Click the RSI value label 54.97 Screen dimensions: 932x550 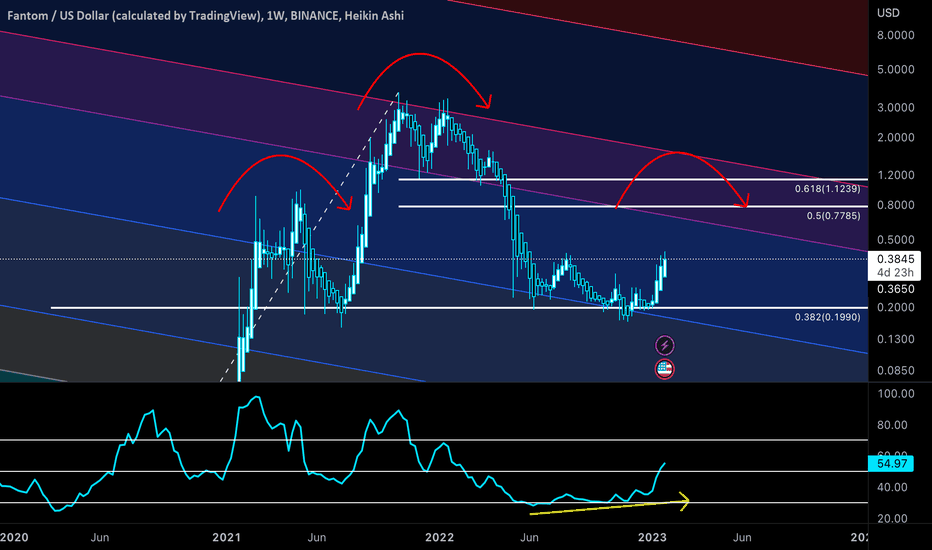(x=892, y=463)
